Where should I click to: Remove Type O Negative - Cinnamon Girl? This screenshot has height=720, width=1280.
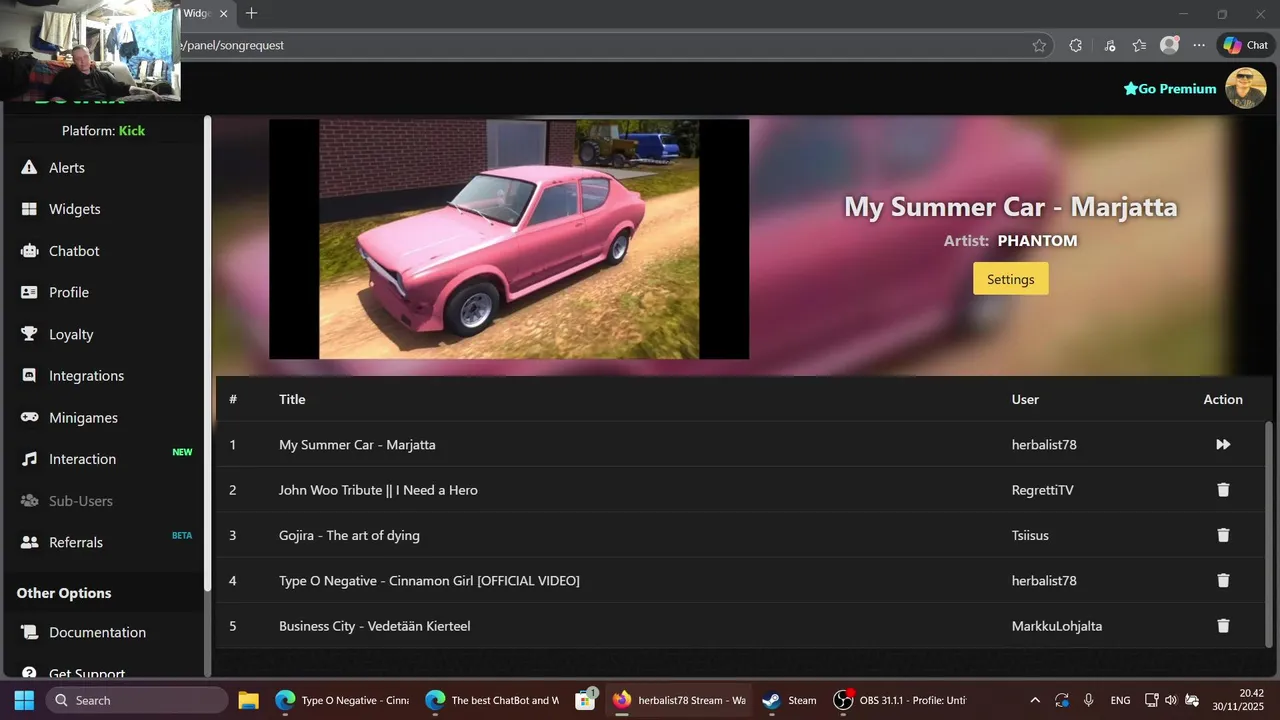click(x=1223, y=580)
